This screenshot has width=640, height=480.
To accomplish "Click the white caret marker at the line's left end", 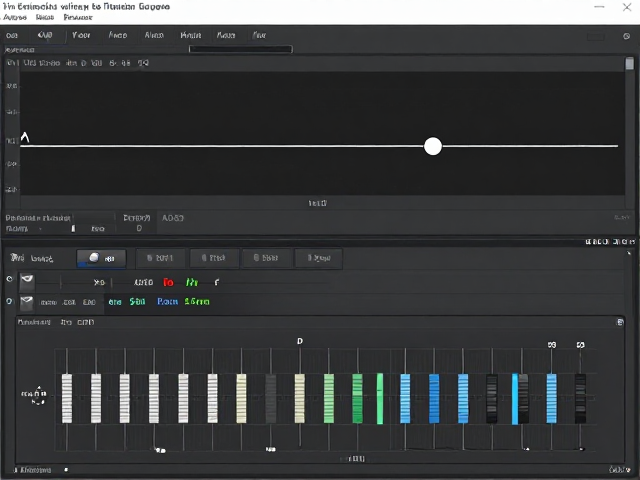I will (x=25, y=137).
